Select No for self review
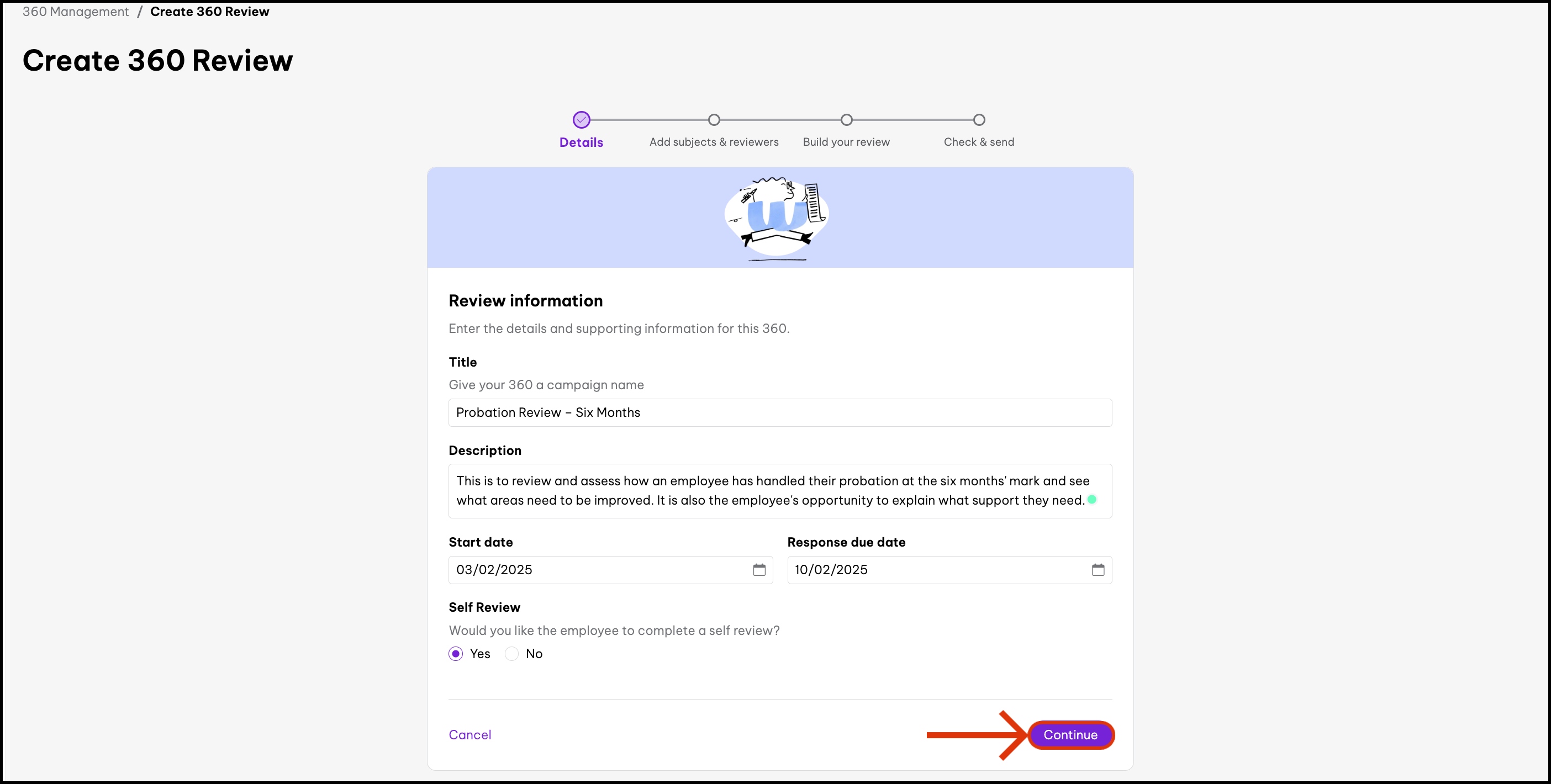1551x784 pixels. pos(511,654)
